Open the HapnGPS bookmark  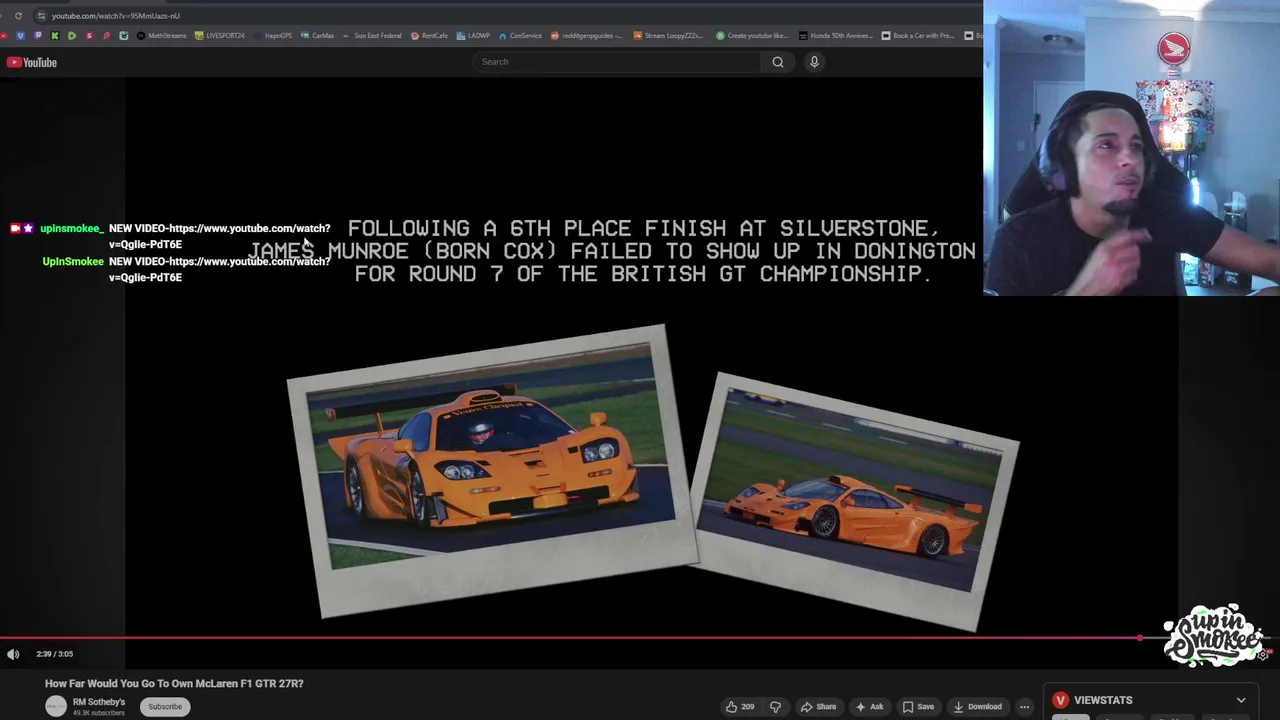(x=273, y=36)
